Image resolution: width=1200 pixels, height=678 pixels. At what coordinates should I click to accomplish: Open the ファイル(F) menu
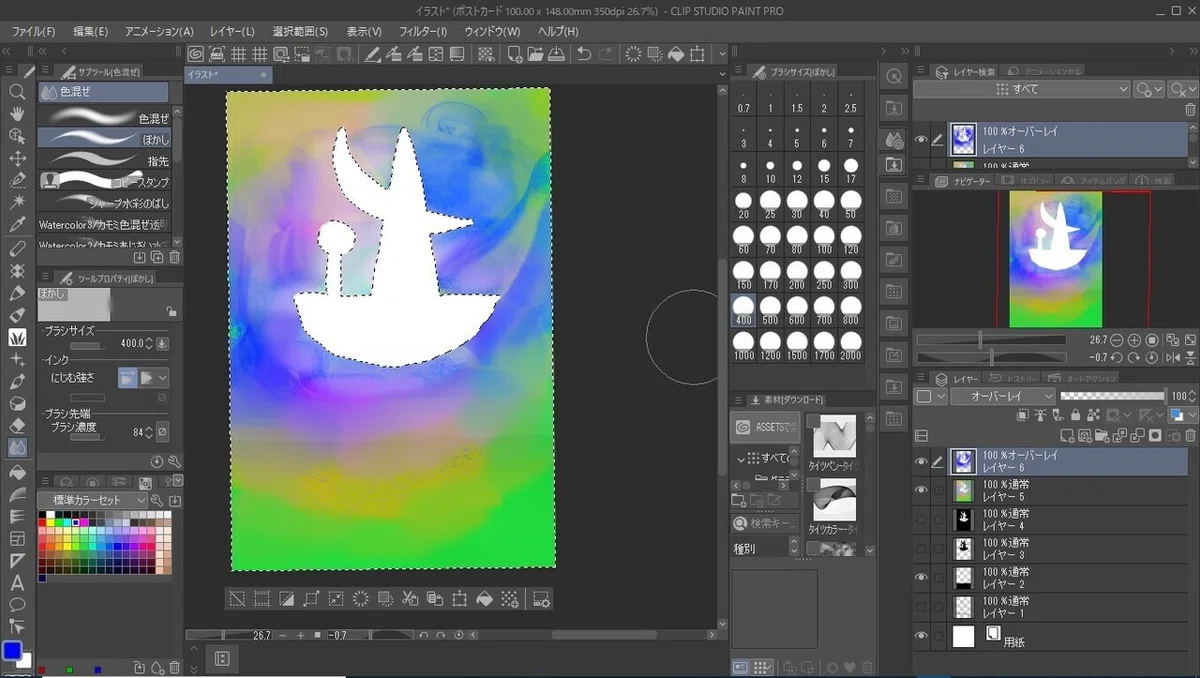[x=33, y=32]
